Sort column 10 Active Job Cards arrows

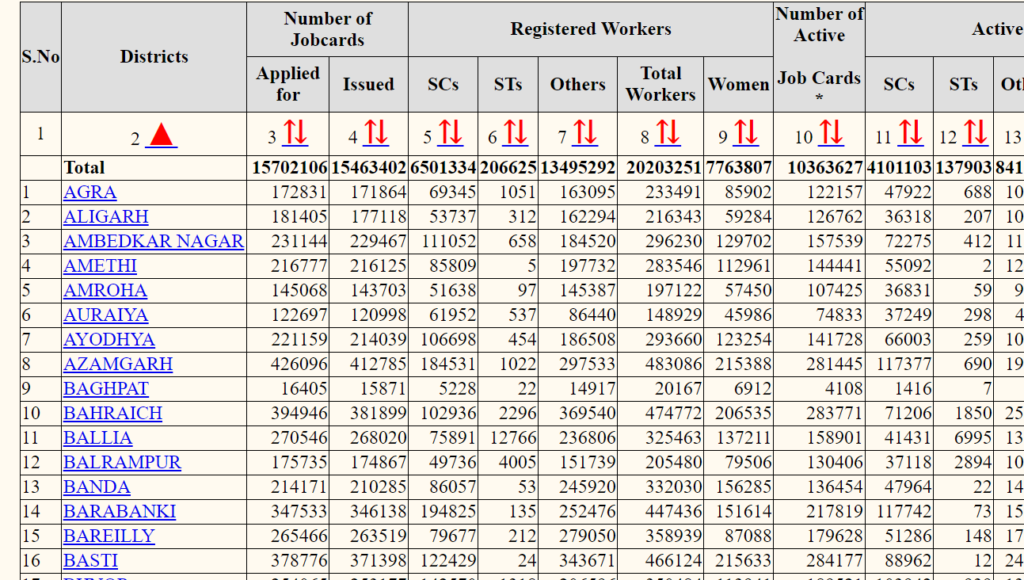point(831,133)
